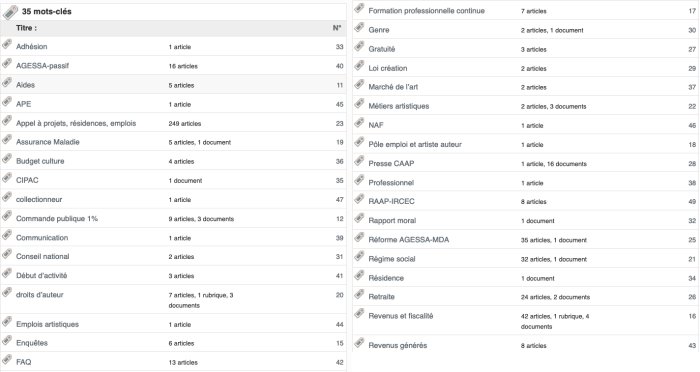This screenshot has height=372, width=700.
Task: Click the tag icon beside Adhésion
Action: pos(7,44)
